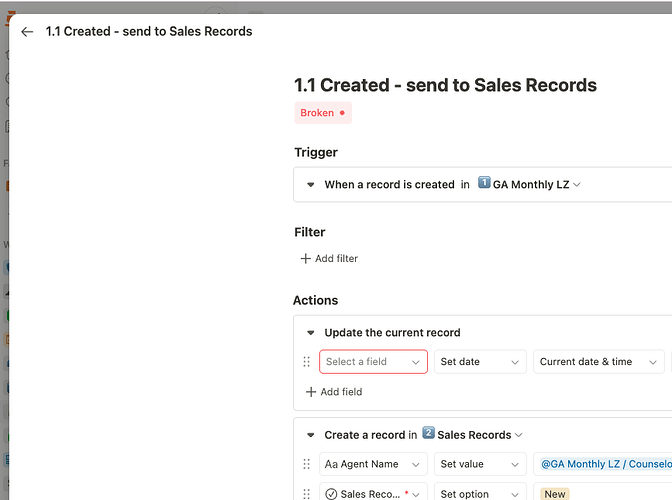The width and height of the screenshot is (672, 500).
Task: Collapse the Trigger section with its triangle
Action: [x=311, y=185]
